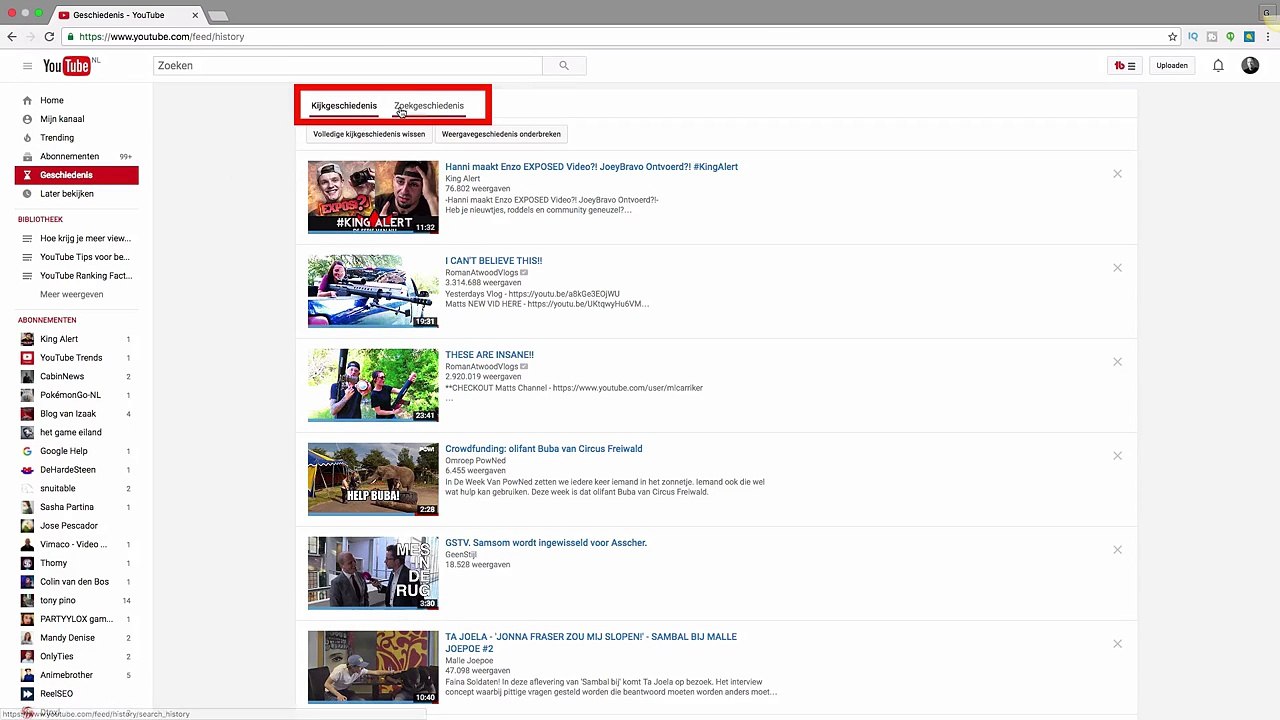Reload the page
This screenshot has height=720, width=1280.
click(49, 37)
